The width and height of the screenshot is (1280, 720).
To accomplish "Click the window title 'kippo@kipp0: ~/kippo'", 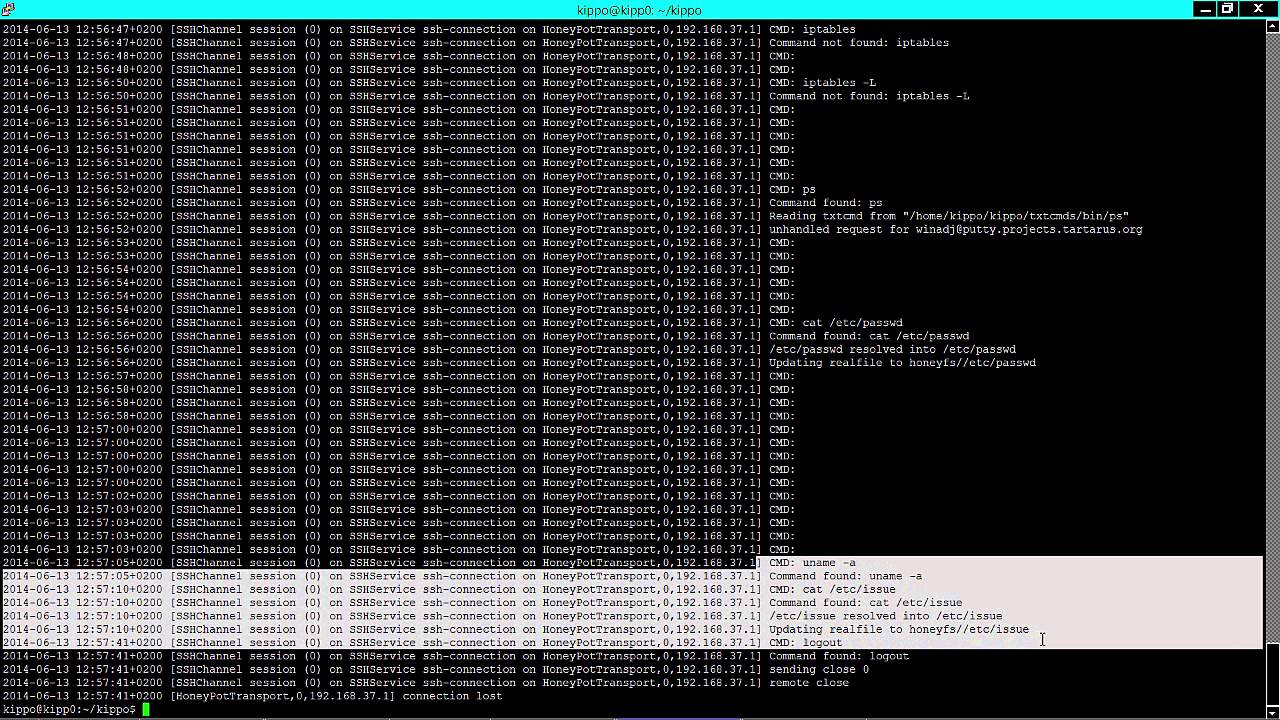I will point(639,10).
